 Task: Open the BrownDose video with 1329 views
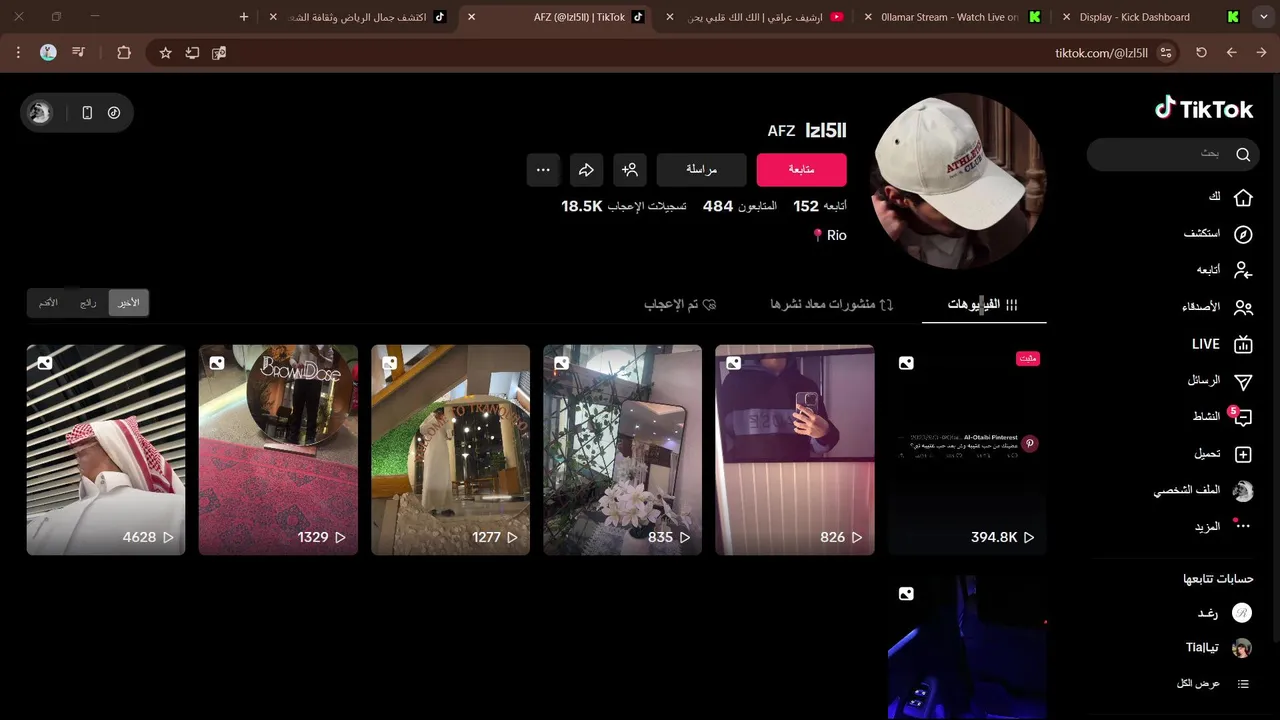click(278, 450)
